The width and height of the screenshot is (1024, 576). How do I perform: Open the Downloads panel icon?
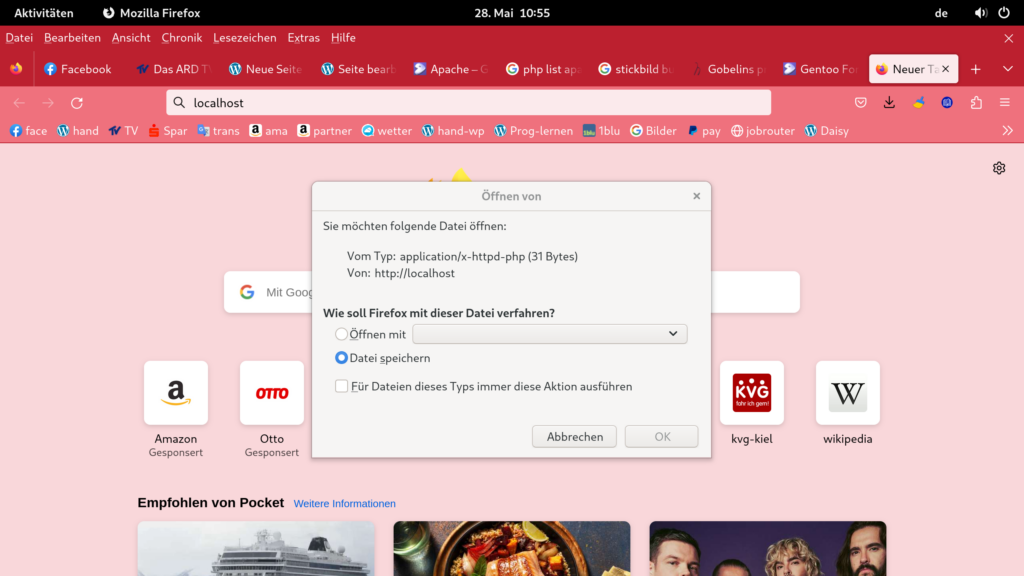point(889,103)
